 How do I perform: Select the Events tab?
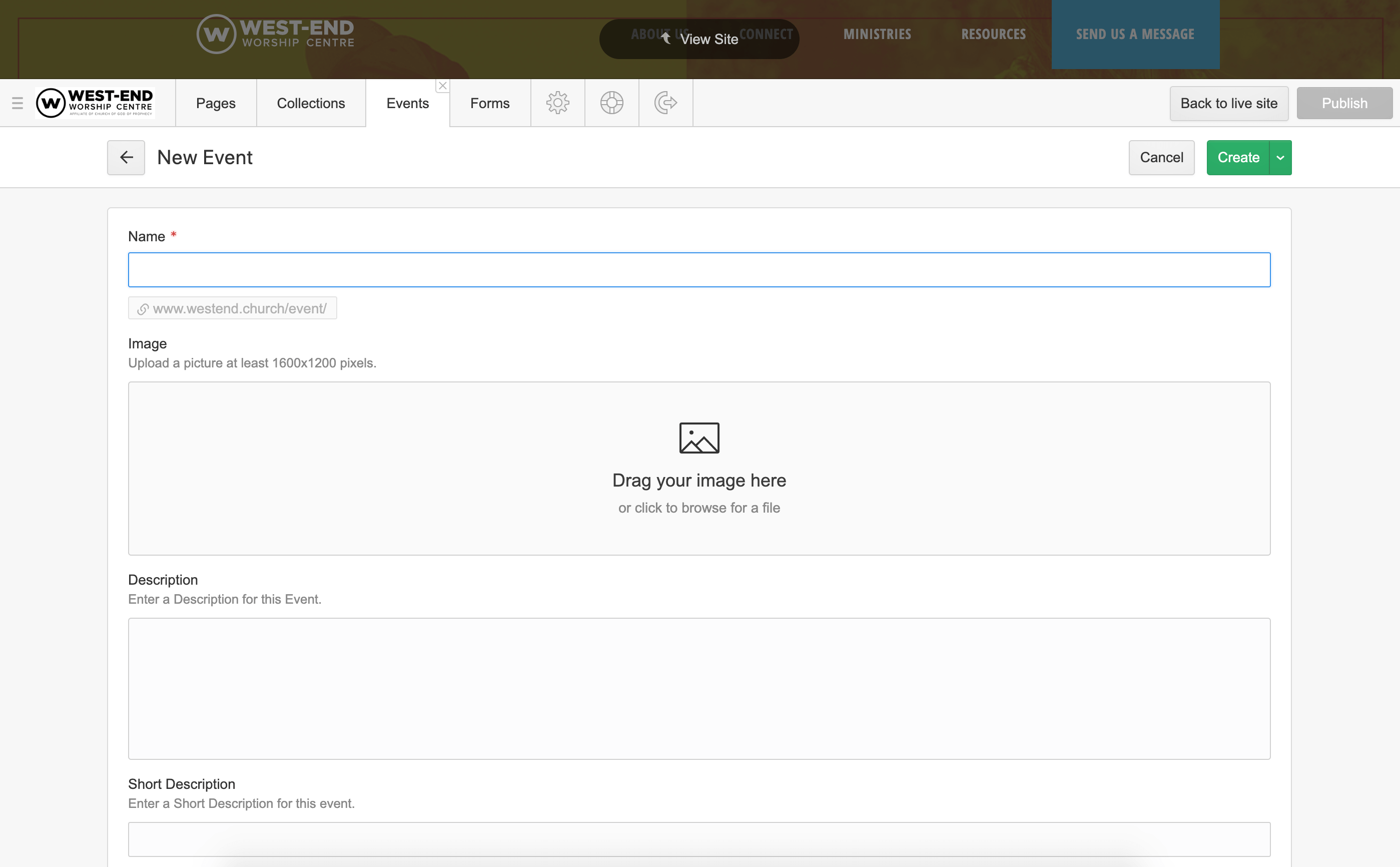coord(407,103)
